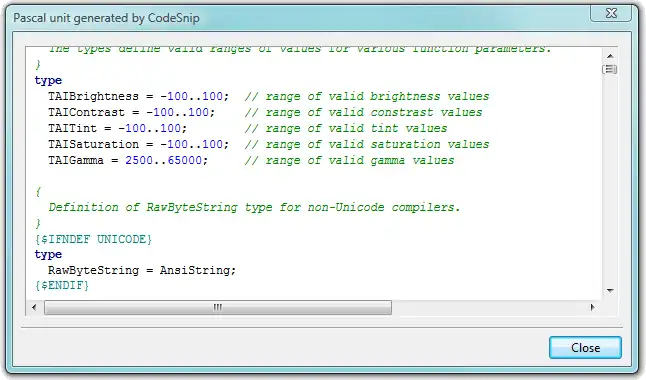This screenshot has height=380, width=646.
Task: Click the constrast values comment
Action: click(363, 113)
